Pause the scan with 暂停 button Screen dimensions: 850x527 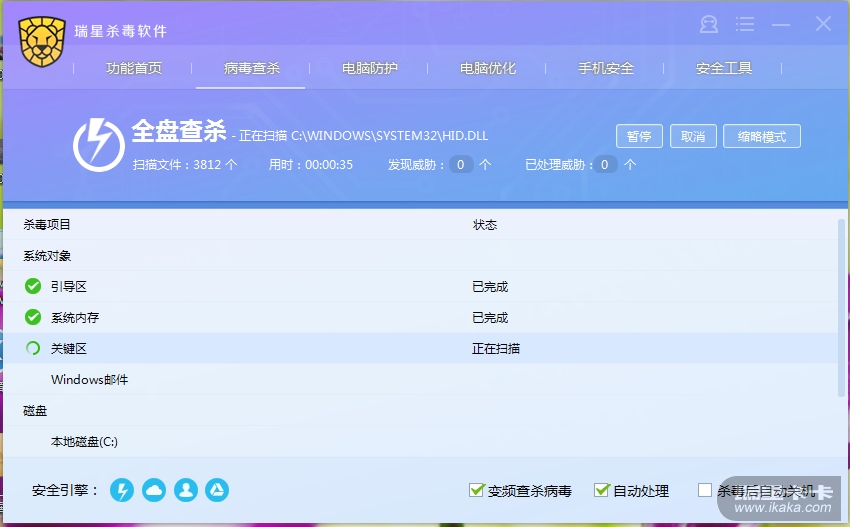click(x=639, y=136)
